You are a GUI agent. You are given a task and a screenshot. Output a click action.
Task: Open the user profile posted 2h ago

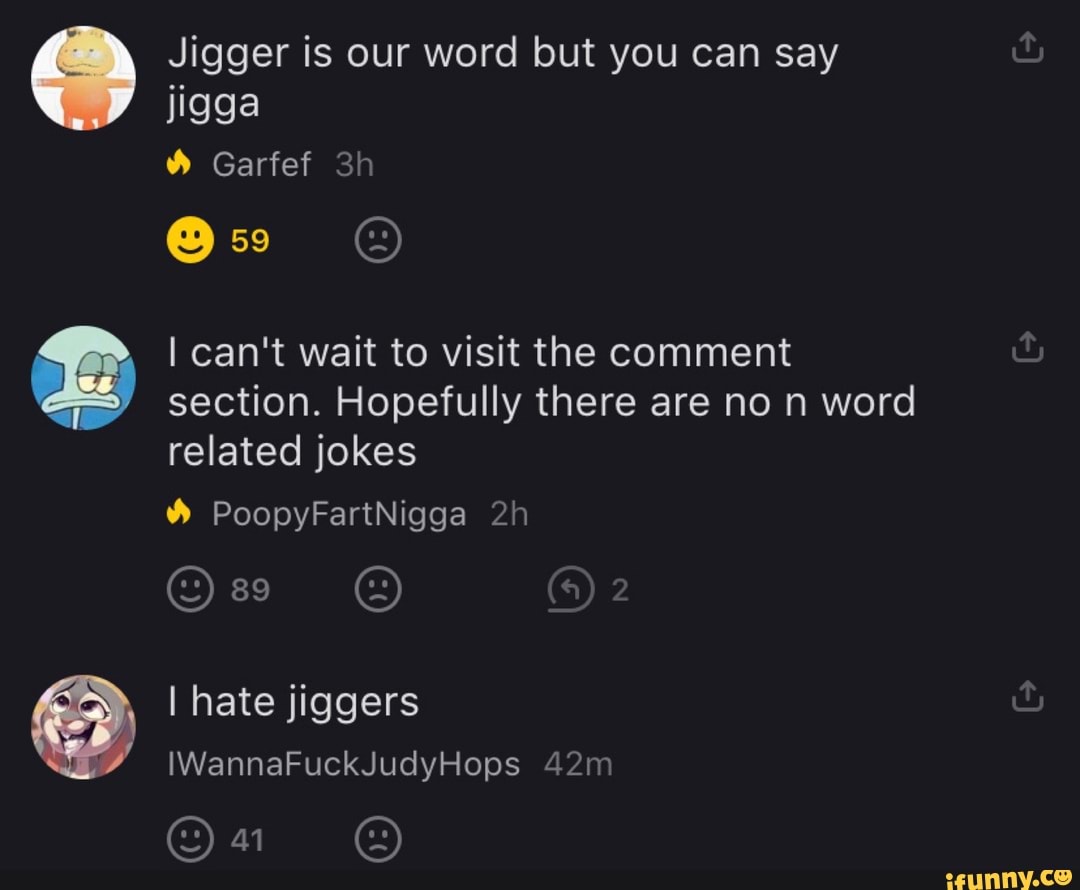coord(339,514)
